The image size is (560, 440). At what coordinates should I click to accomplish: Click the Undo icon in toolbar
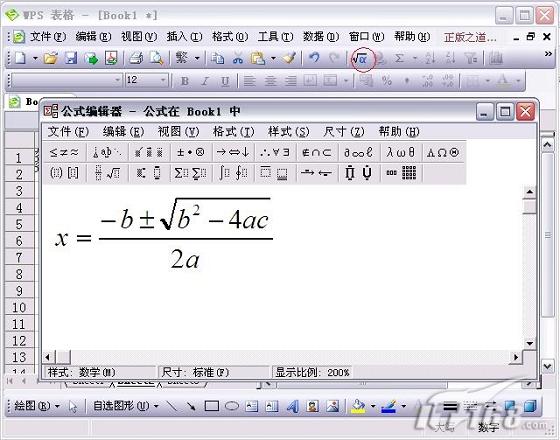coord(314,58)
